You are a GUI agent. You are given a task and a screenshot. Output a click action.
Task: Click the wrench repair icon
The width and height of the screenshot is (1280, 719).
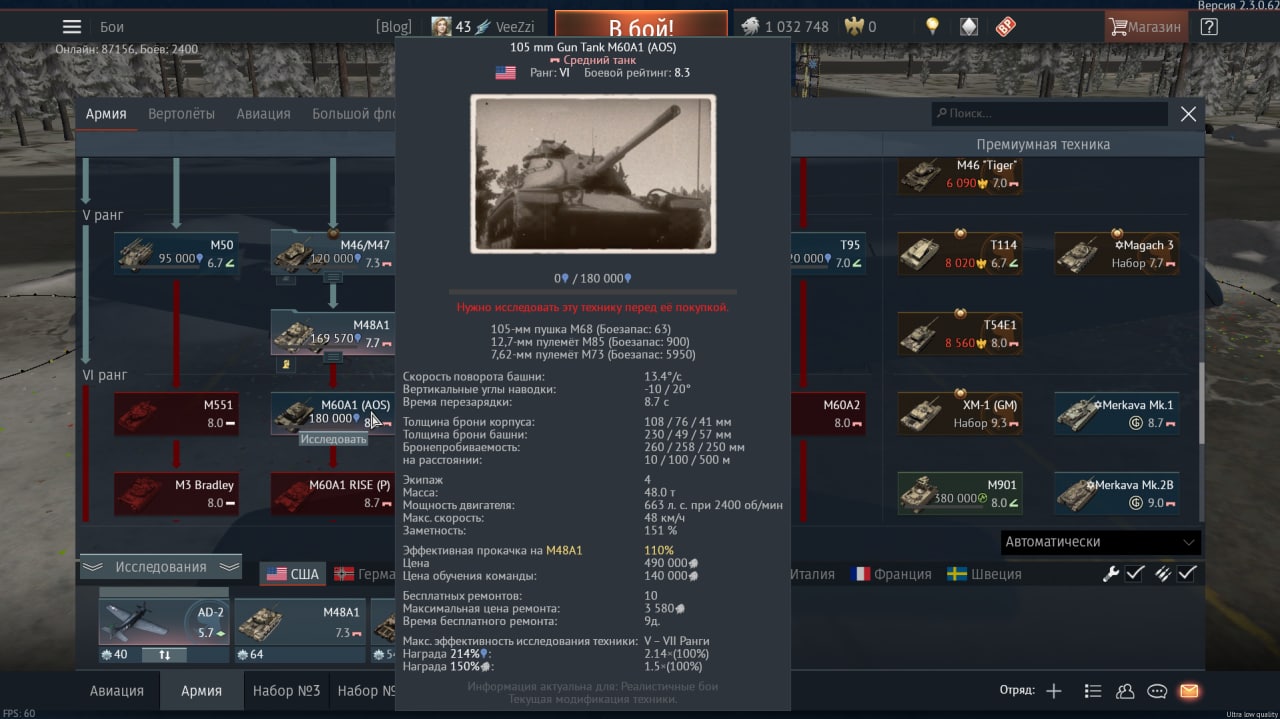pyautogui.click(x=1111, y=573)
